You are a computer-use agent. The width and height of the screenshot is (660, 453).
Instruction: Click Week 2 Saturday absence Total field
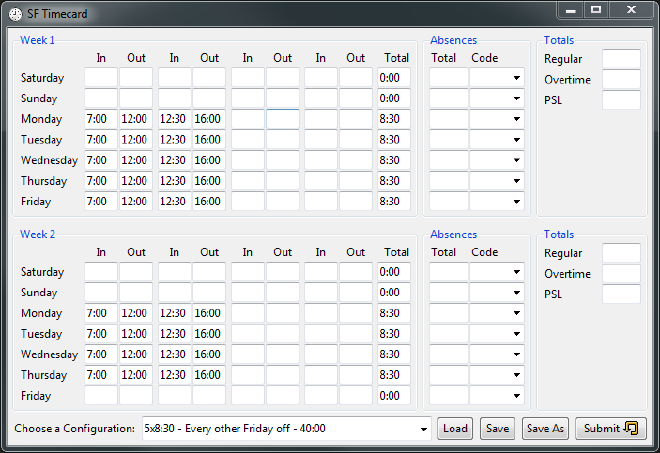[x=449, y=272]
